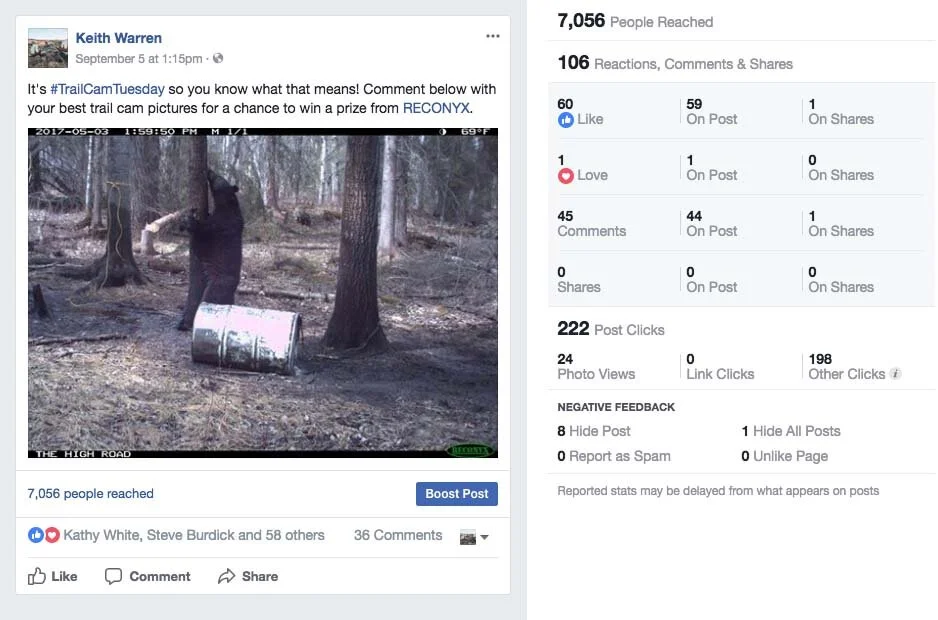Click the public globe privacy icon
Image resolution: width=938 pixels, height=620 pixels.
coord(218,58)
